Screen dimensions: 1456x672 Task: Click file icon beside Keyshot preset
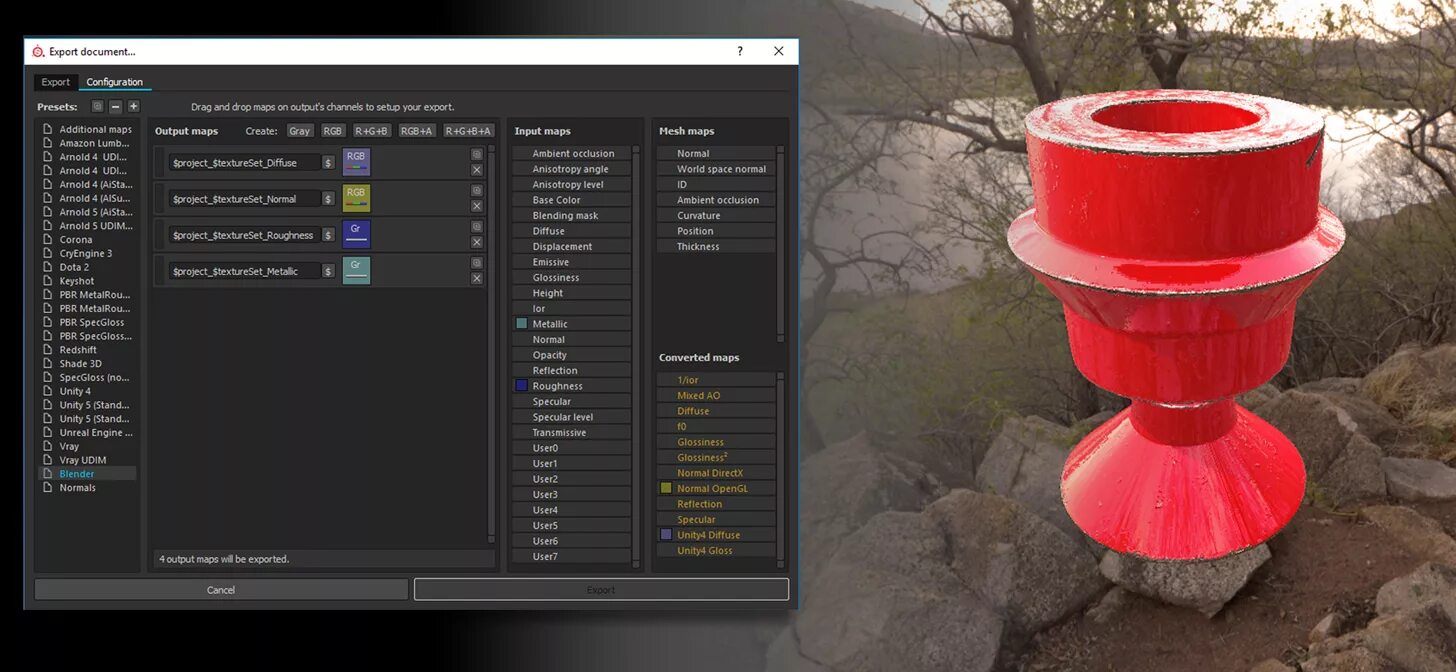pyautogui.click(x=47, y=281)
